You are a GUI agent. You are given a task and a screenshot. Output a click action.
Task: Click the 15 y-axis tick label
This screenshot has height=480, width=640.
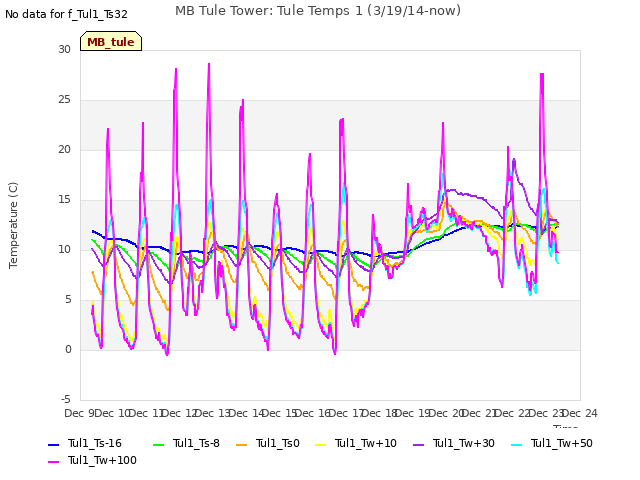click(64, 200)
